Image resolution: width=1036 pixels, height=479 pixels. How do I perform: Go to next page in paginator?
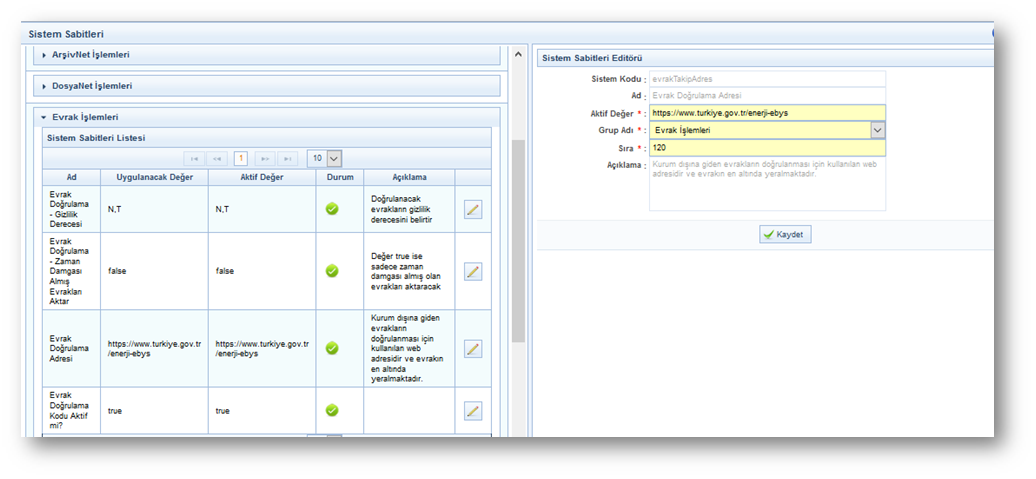[x=265, y=158]
